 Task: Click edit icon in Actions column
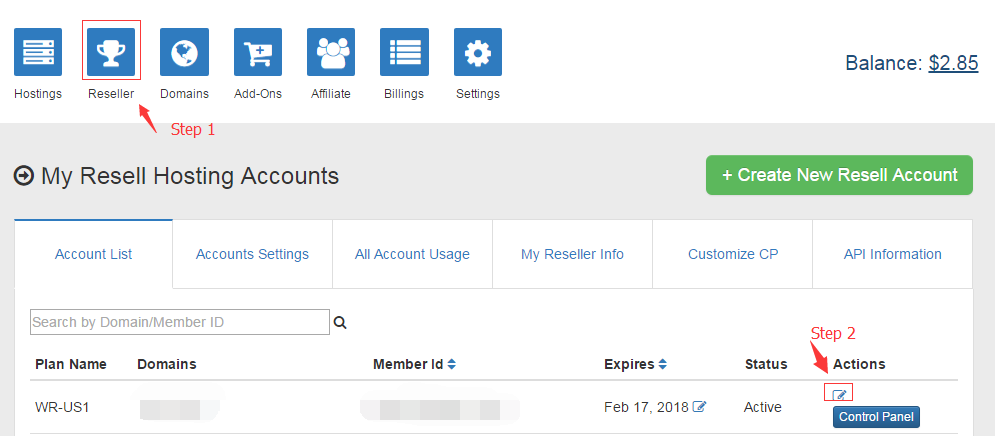click(x=839, y=394)
